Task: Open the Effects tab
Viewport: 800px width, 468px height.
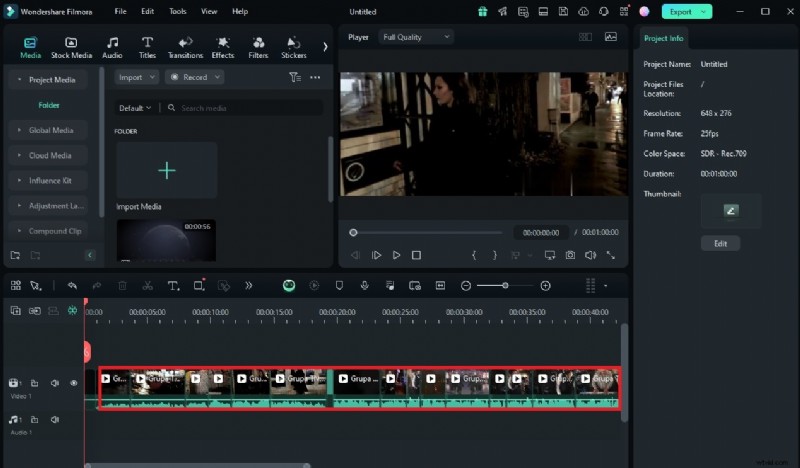Action: tap(223, 47)
